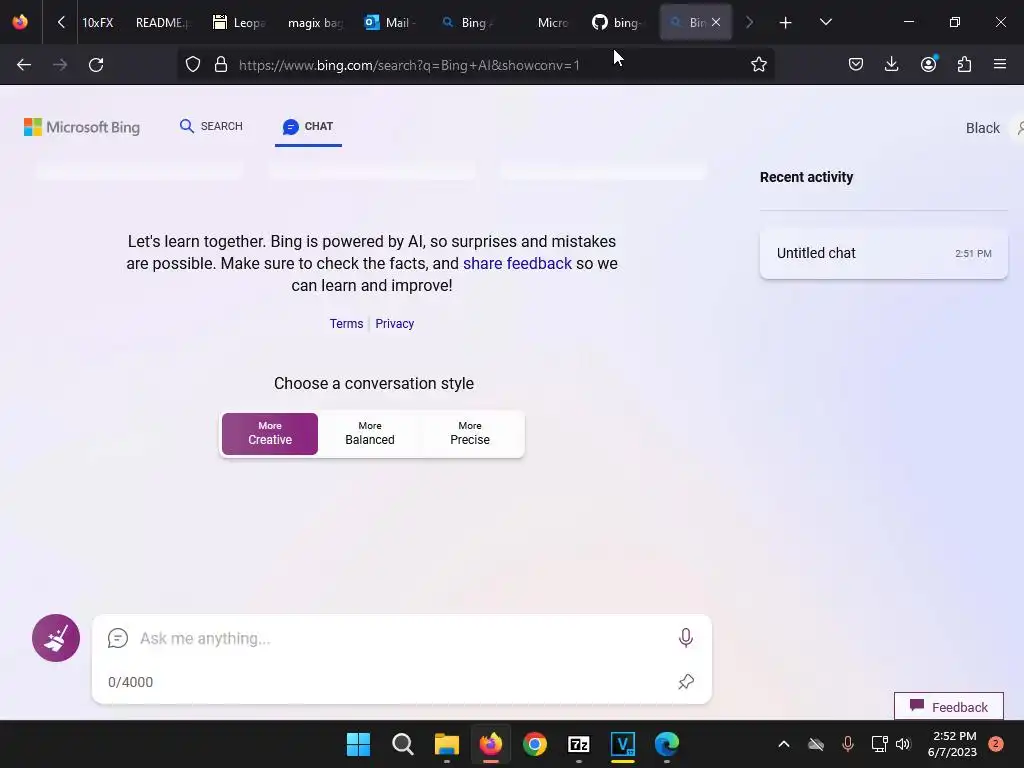Select More Precise conversation style
1024x768 pixels.
point(470,434)
